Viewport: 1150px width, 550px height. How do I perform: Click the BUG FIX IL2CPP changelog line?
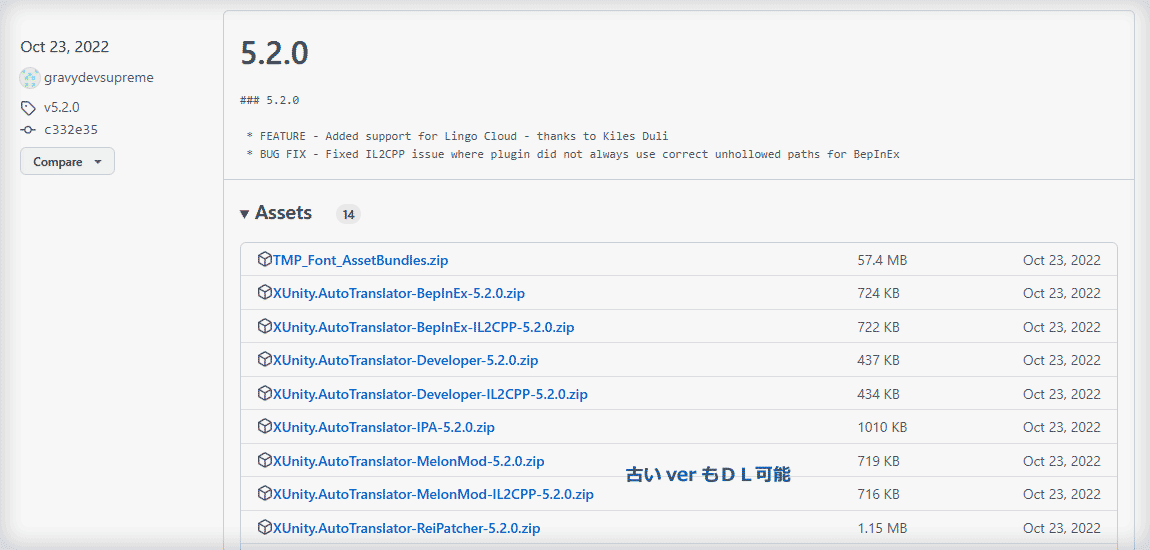pyautogui.click(x=573, y=155)
